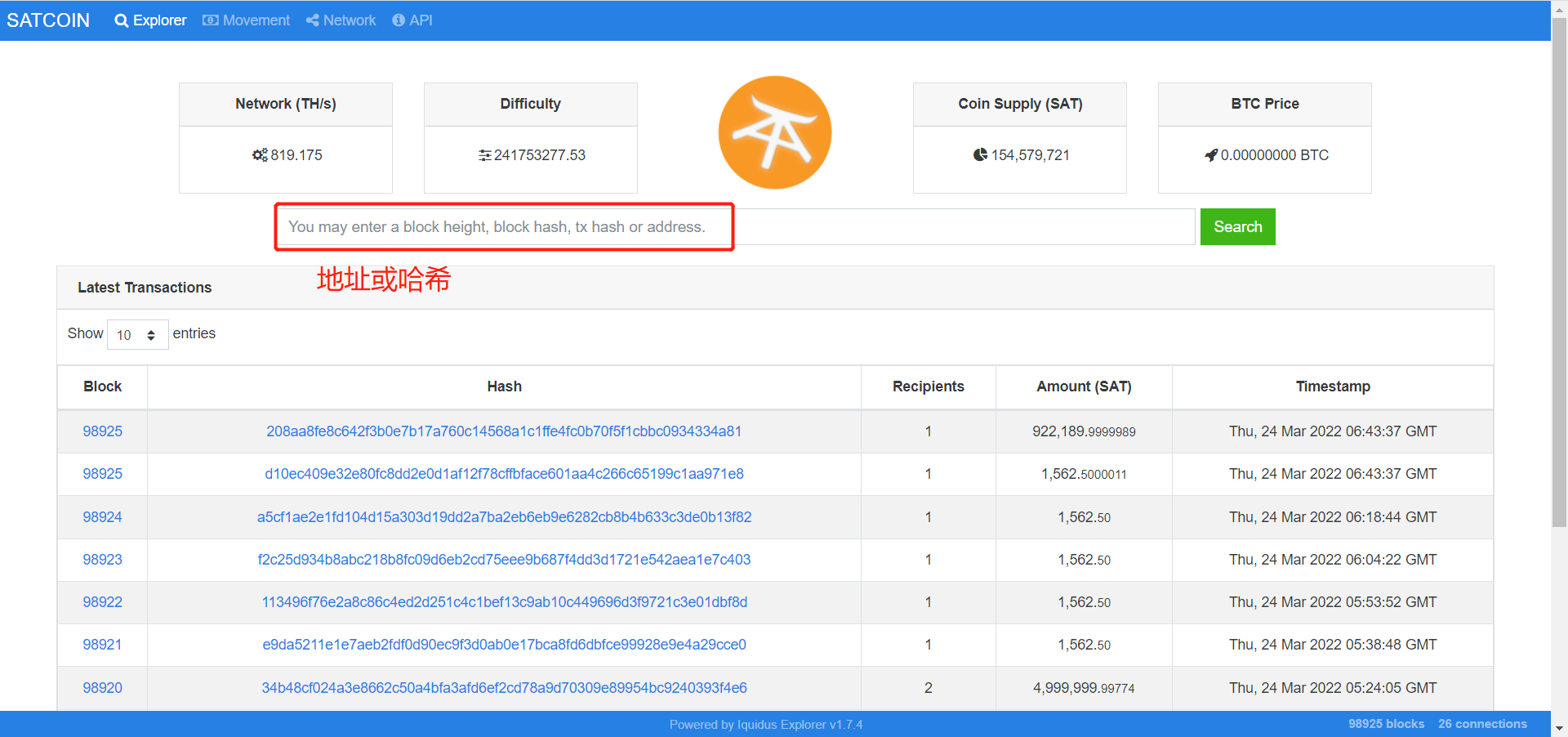Viewport: 1568px width, 737px height.
Task: Click the sliders icon under Difficulty
Action: 485,155
